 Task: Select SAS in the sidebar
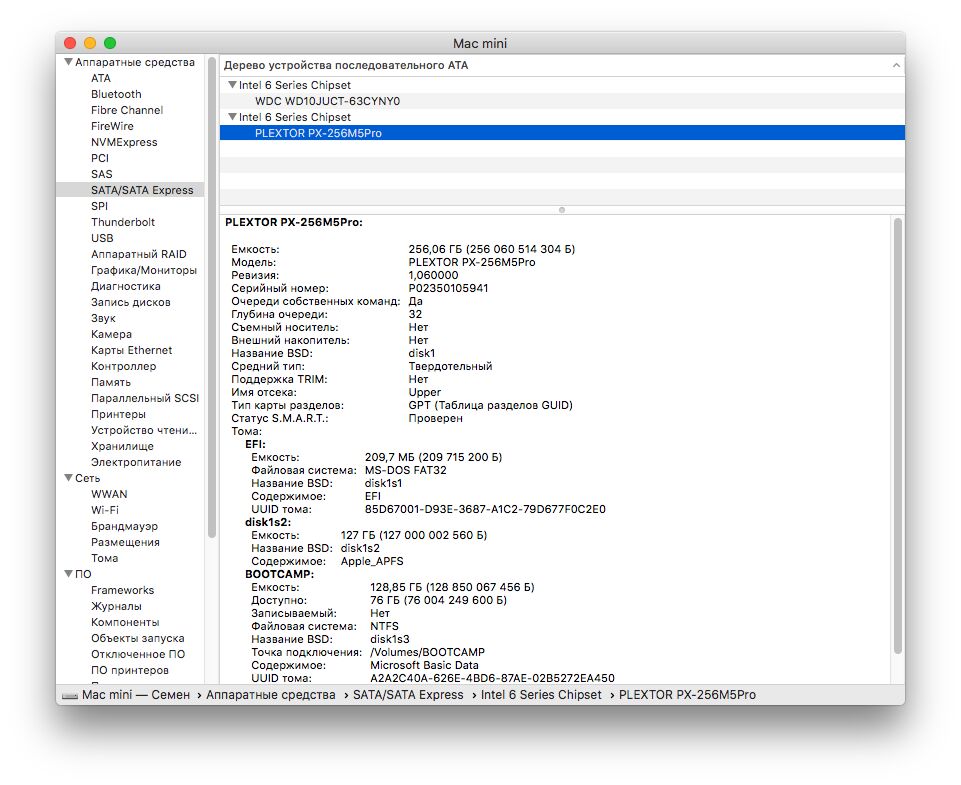click(101, 174)
